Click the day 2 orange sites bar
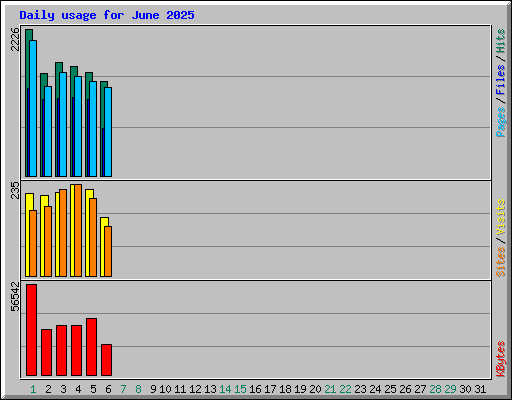Image resolution: width=512 pixels, height=400 pixels. point(48,241)
